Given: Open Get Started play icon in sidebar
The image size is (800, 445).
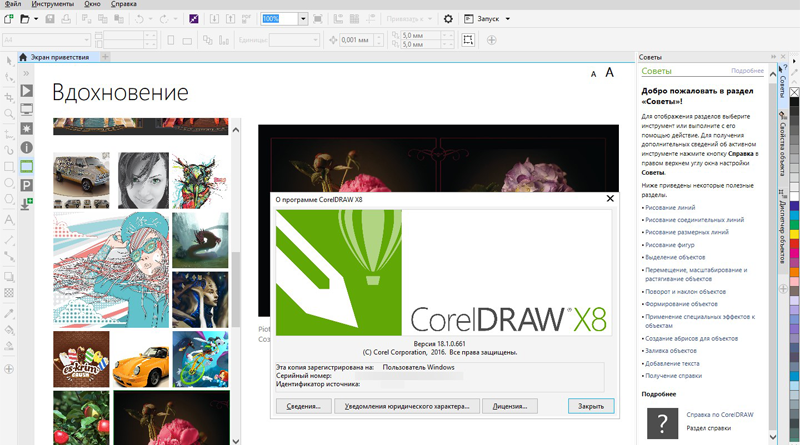Looking at the screenshot, I should (x=27, y=91).
